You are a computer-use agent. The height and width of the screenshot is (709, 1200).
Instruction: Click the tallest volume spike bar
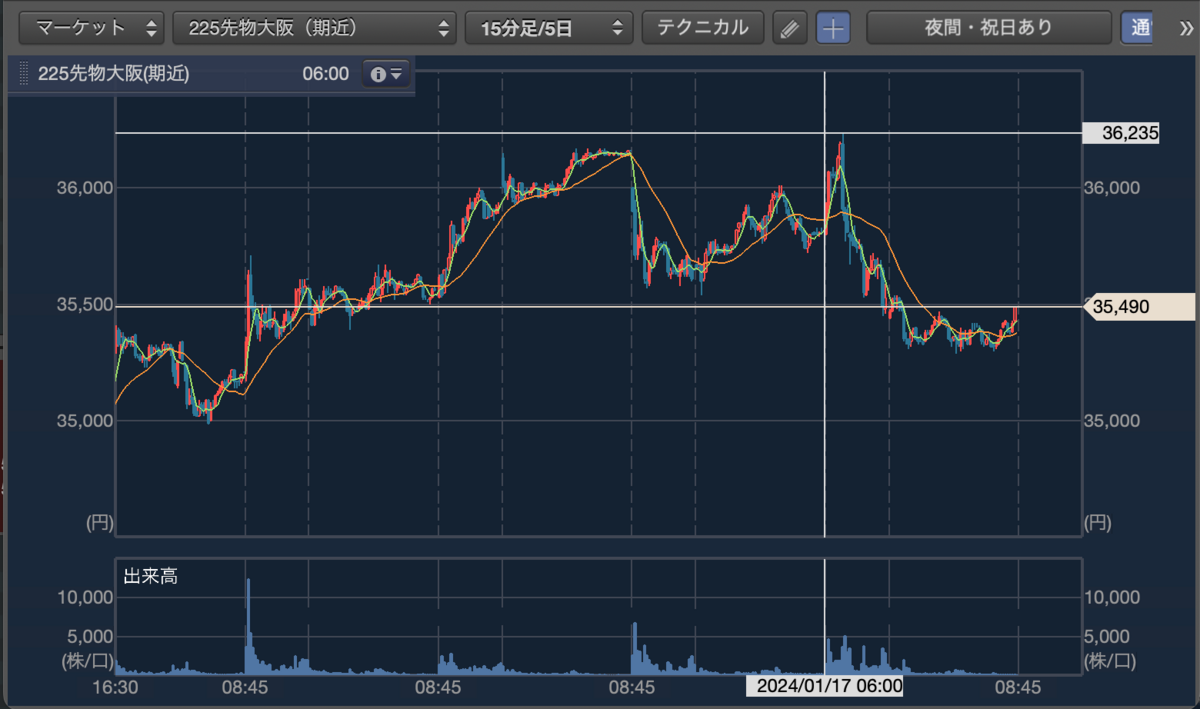[248, 625]
